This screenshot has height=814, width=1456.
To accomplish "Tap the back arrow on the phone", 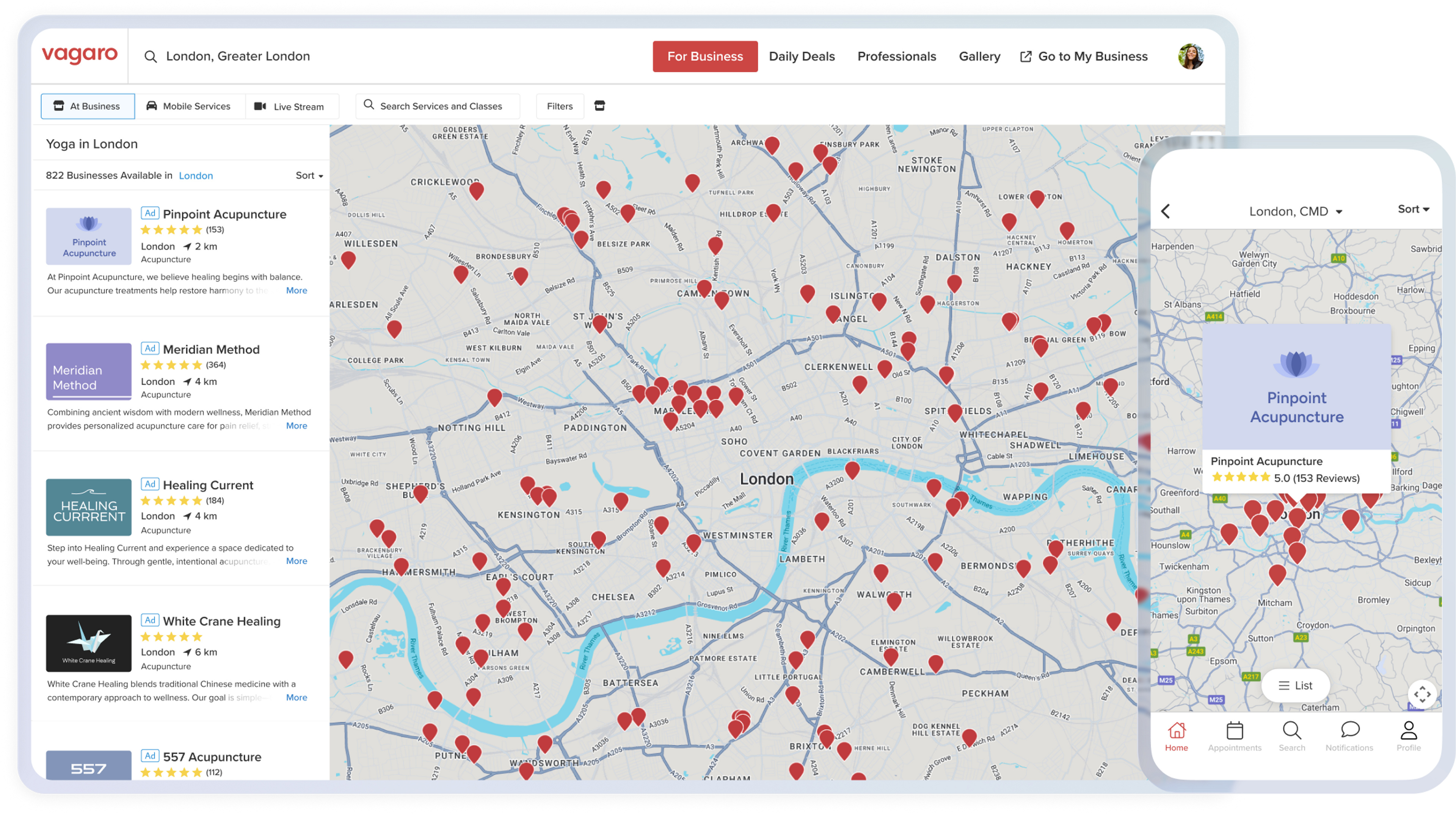I will click(x=1166, y=211).
